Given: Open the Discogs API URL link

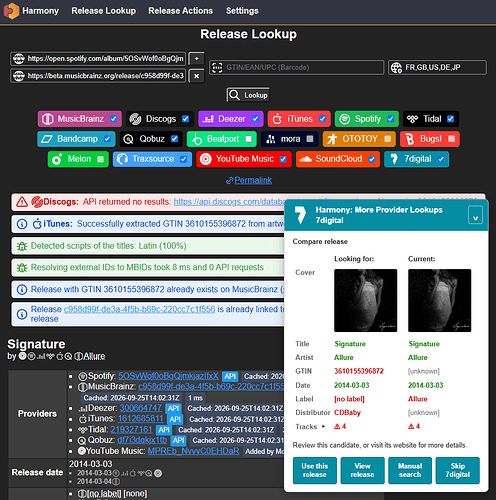Looking at the screenshot, I should [229, 202].
